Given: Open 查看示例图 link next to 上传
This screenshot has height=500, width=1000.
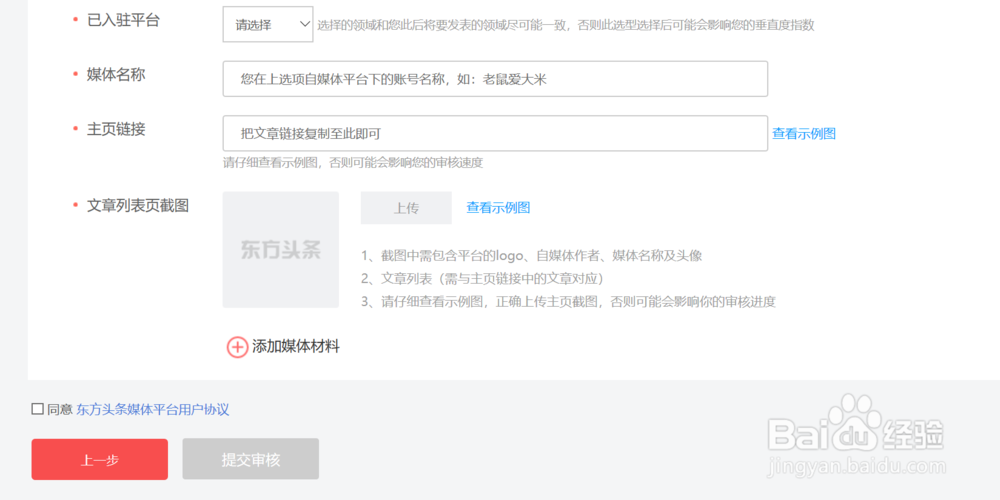Looking at the screenshot, I should tap(498, 208).
